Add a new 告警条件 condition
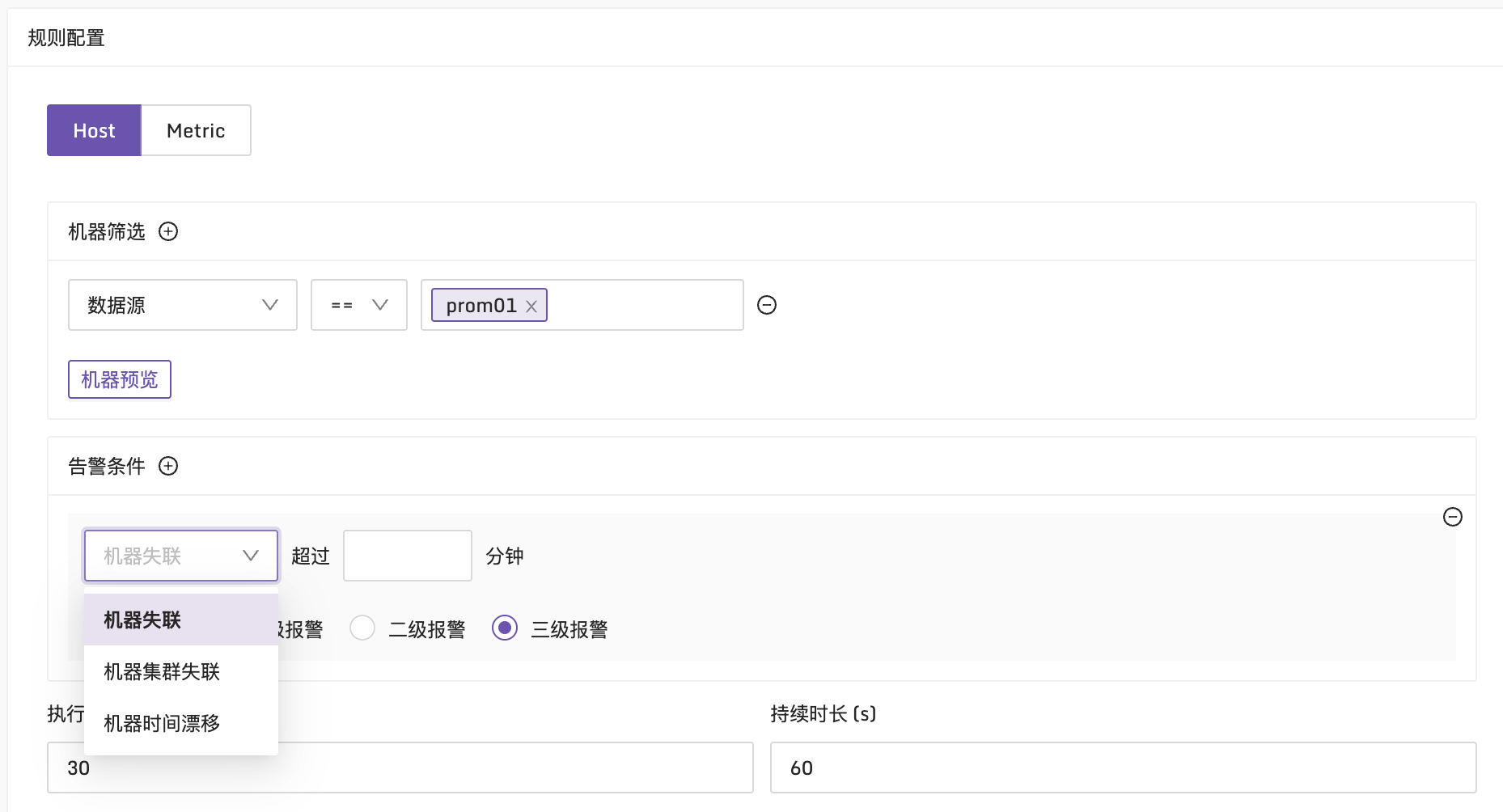 [168, 467]
